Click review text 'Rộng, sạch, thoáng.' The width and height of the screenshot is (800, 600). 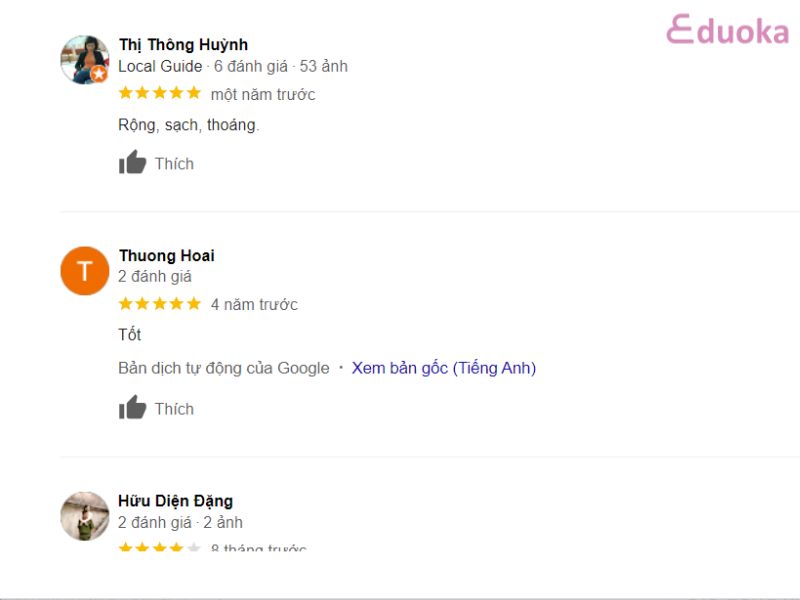click(188, 125)
